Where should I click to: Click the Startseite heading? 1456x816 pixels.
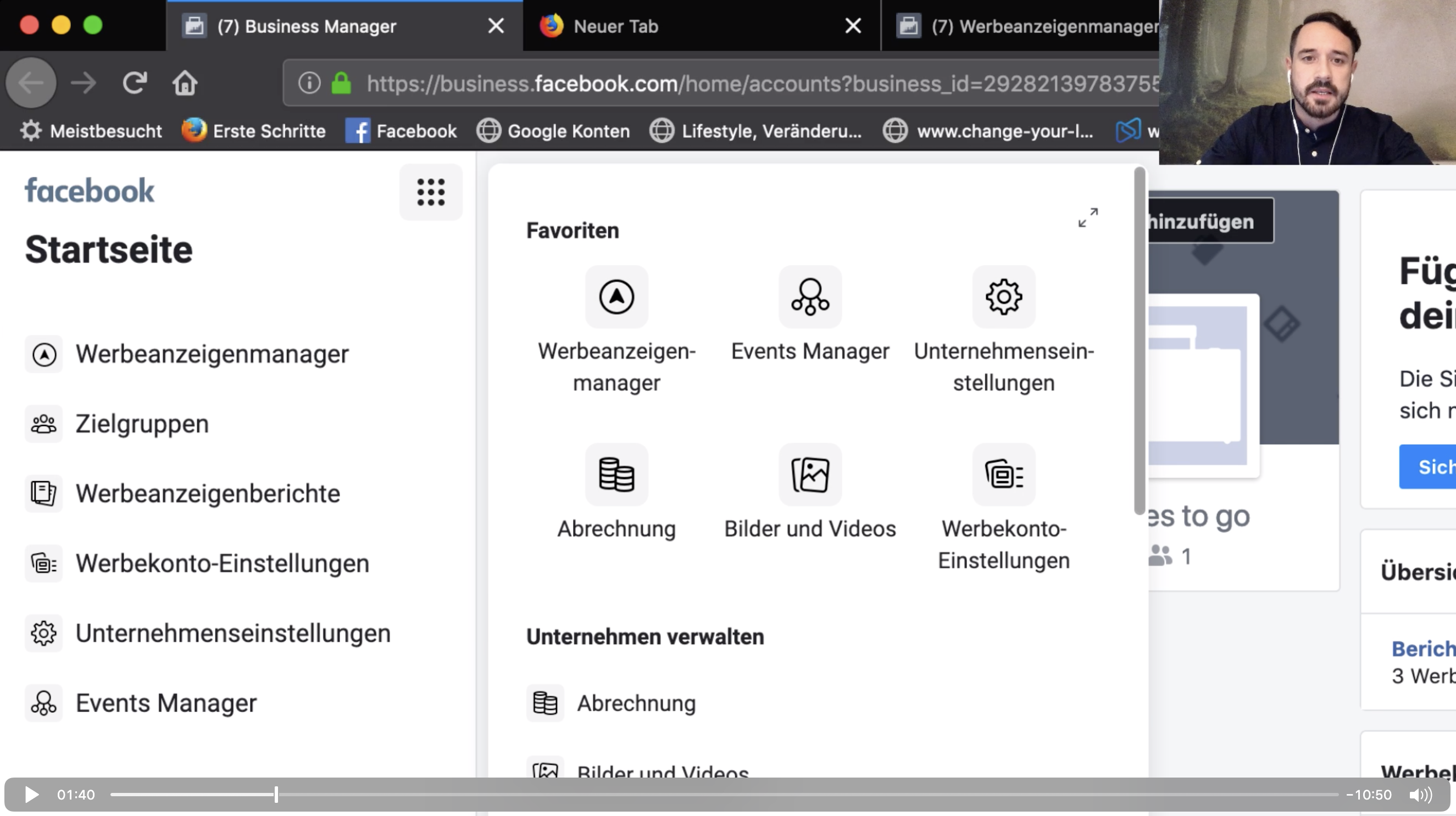click(109, 250)
